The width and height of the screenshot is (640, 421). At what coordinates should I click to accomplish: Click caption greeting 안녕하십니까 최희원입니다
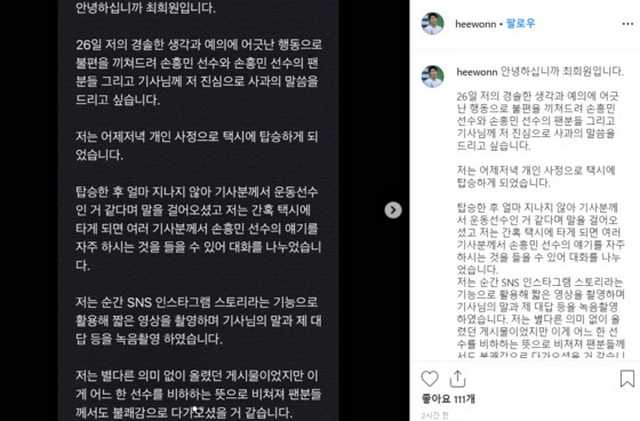click(562, 71)
